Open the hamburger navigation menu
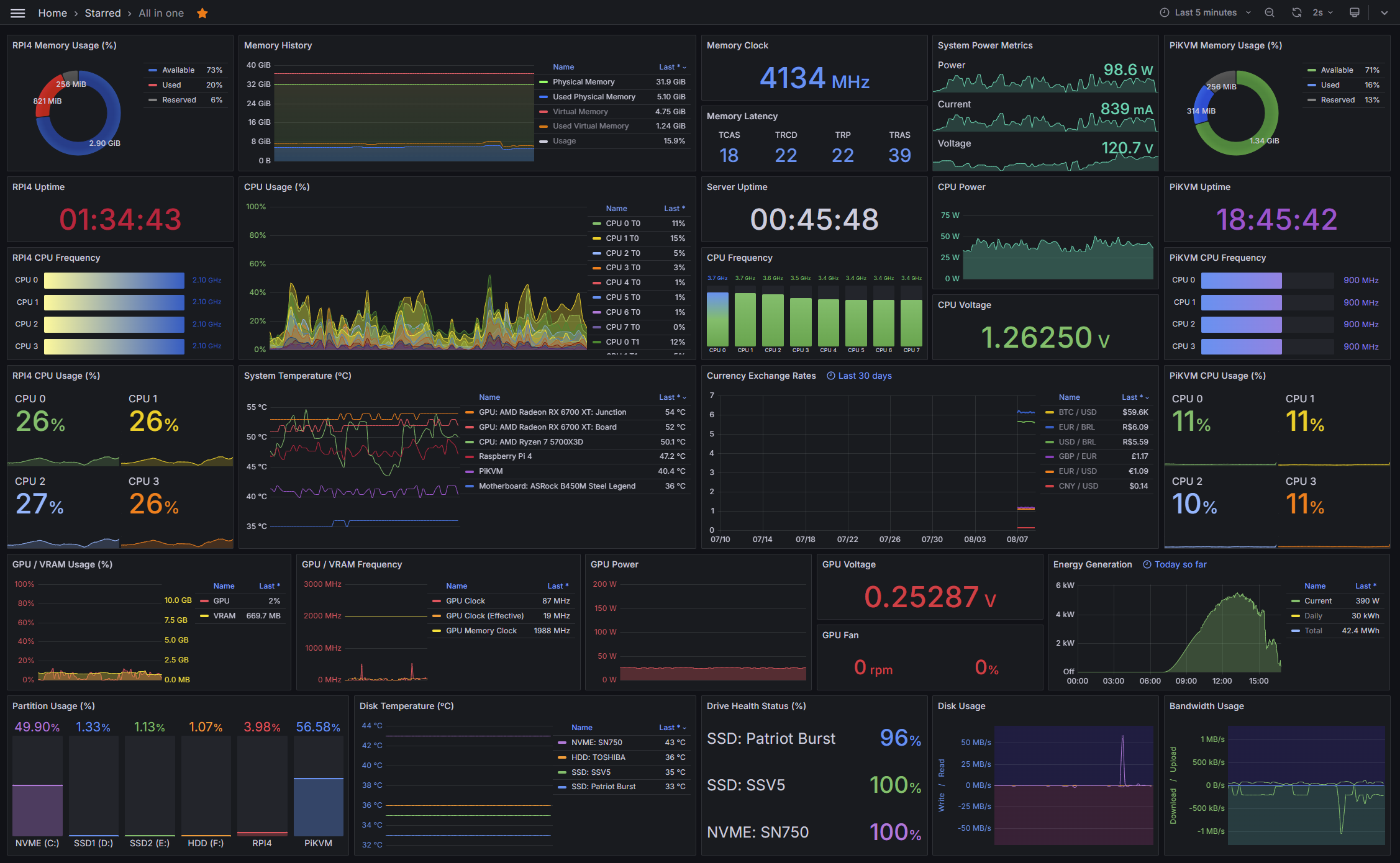This screenshot has height=863, width=1400. pyautogui.click(x=18, y=13)
